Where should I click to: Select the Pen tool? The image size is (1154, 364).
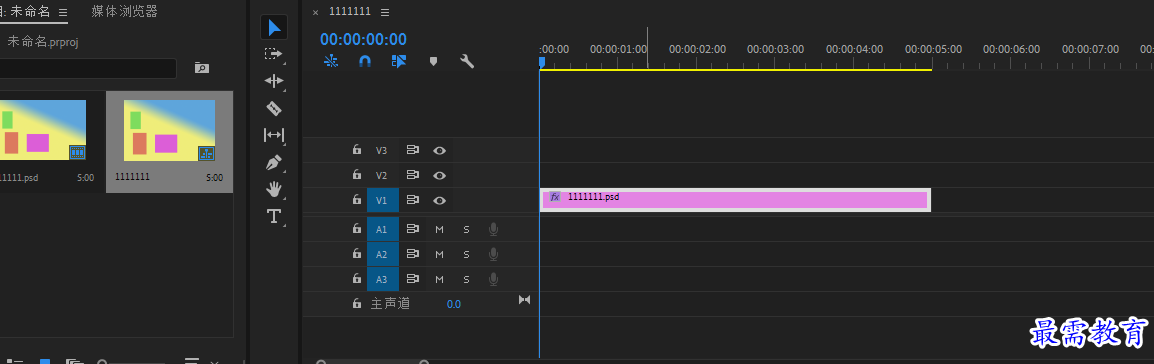tap(274, 163)
